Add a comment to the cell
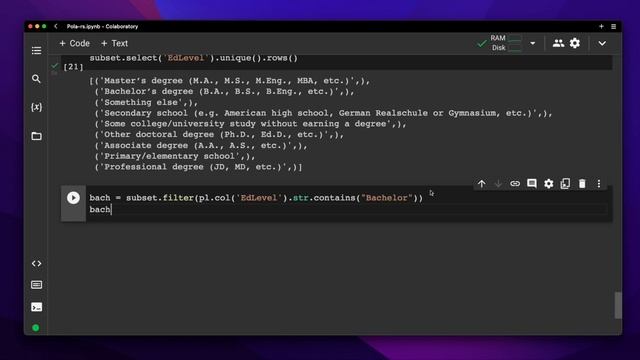The height and width of the screenshot is (360, 640). pos(532,184)
